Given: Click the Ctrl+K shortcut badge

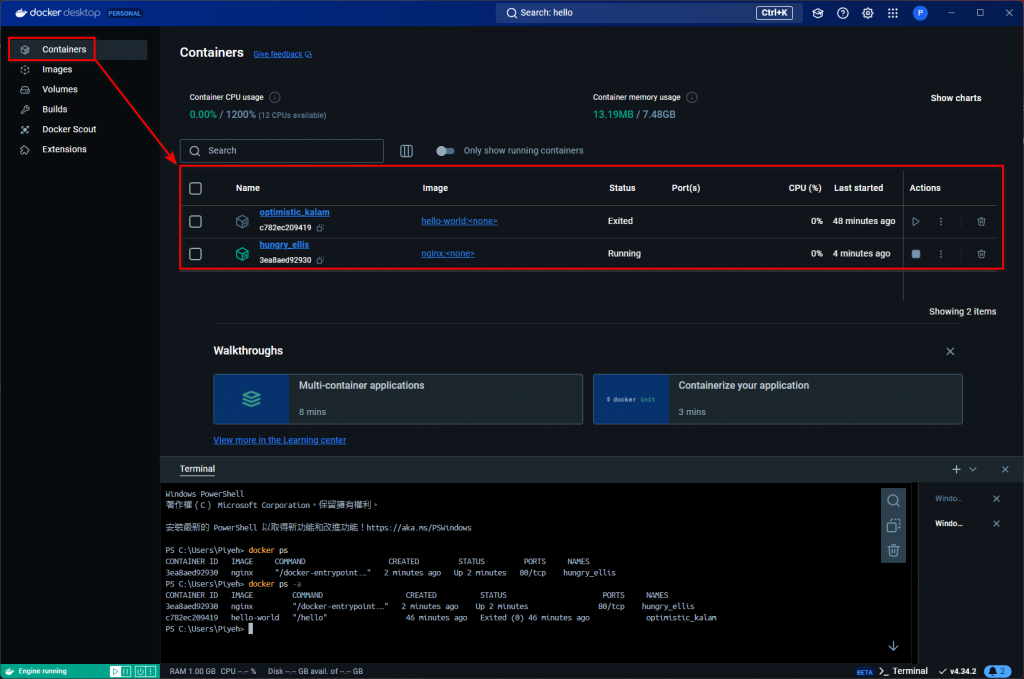Looking at the screenshot, I should tap(774, 12).
